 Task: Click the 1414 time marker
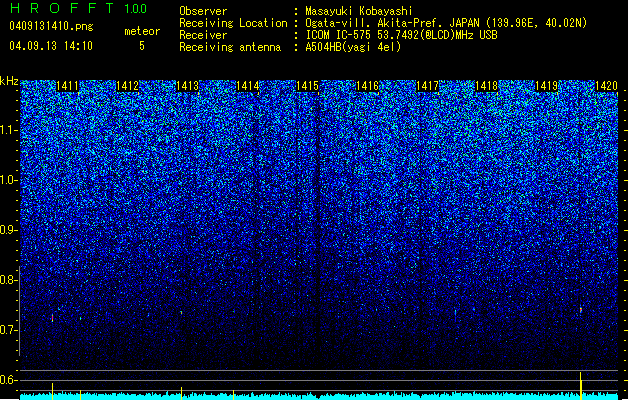(248, 86)
